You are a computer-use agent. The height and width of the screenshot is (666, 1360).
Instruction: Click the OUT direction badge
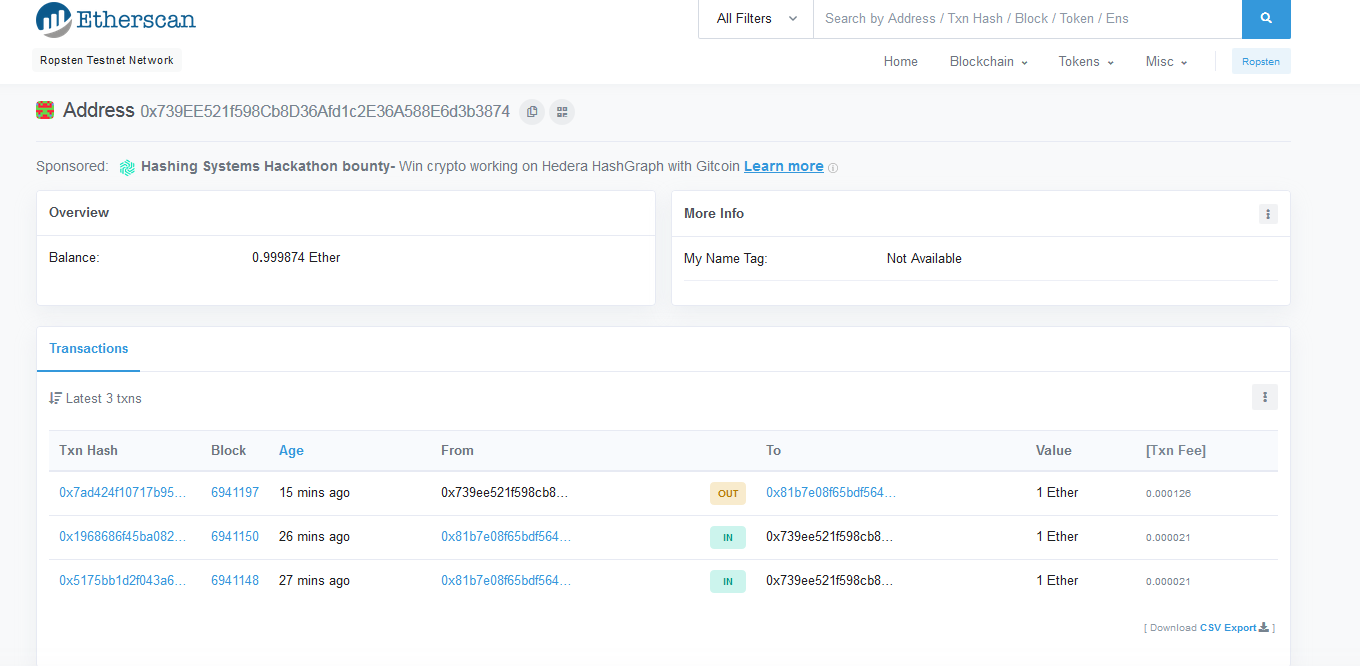point(728,493)
